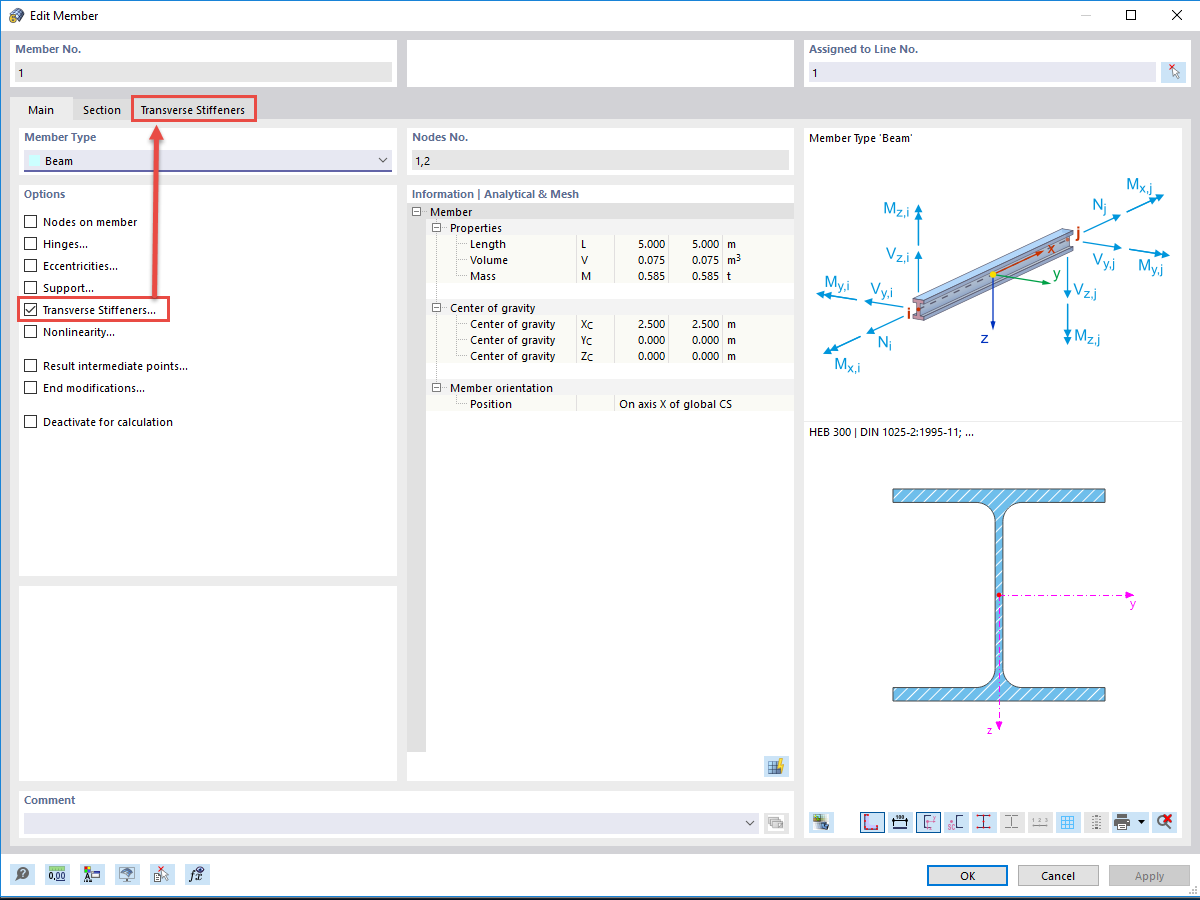Click the Center of gravity Zc row
1200x900 pixels.
609,356
